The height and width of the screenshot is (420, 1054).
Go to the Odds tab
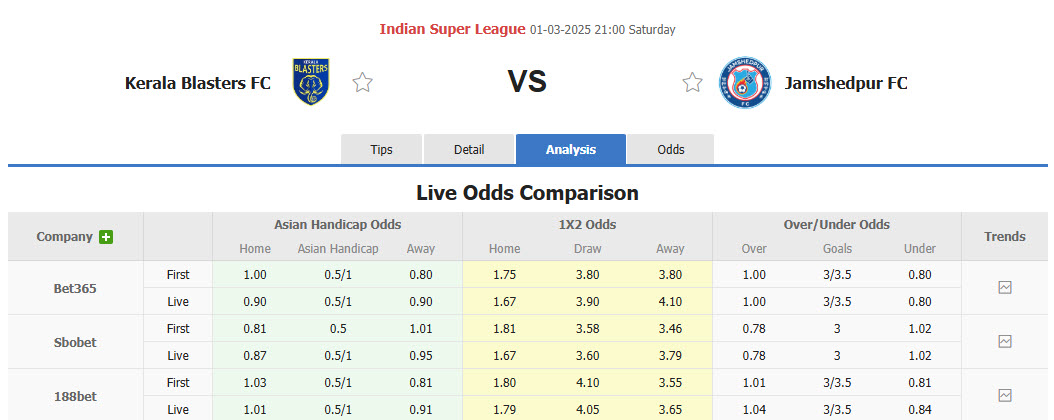pos(671,150)
